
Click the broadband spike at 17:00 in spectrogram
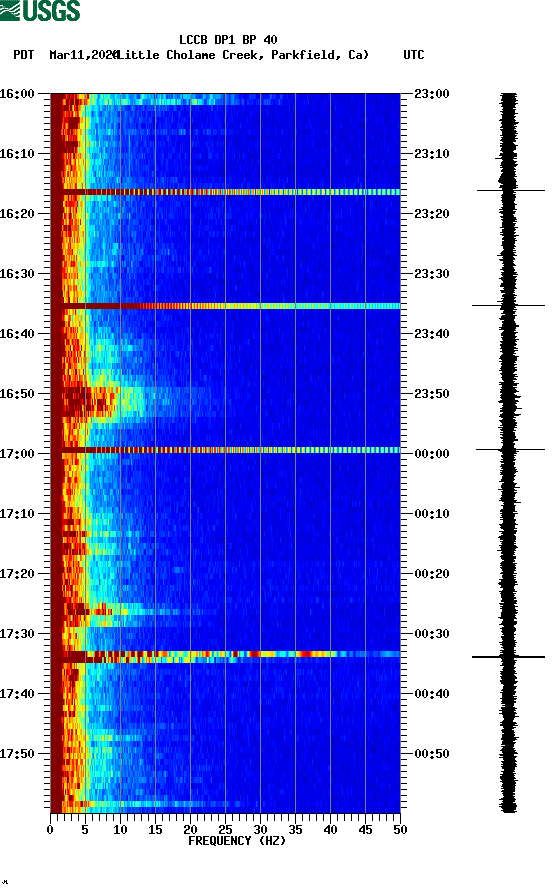click(226, 450)
